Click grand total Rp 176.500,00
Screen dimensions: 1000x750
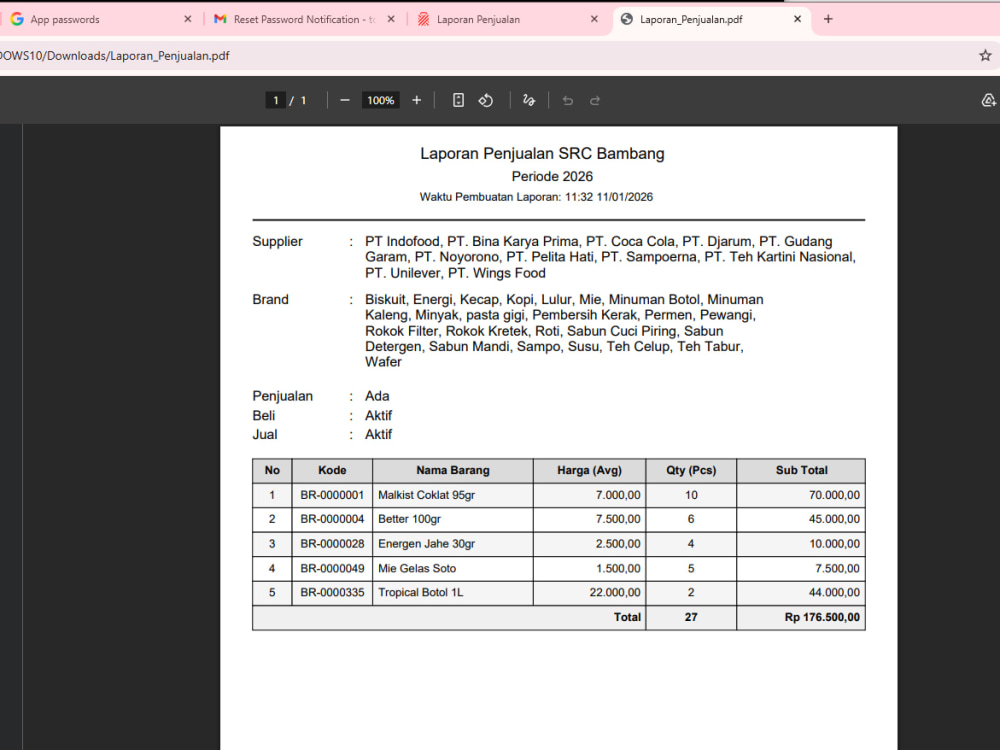pyautogui.click(x=822, y=617)
